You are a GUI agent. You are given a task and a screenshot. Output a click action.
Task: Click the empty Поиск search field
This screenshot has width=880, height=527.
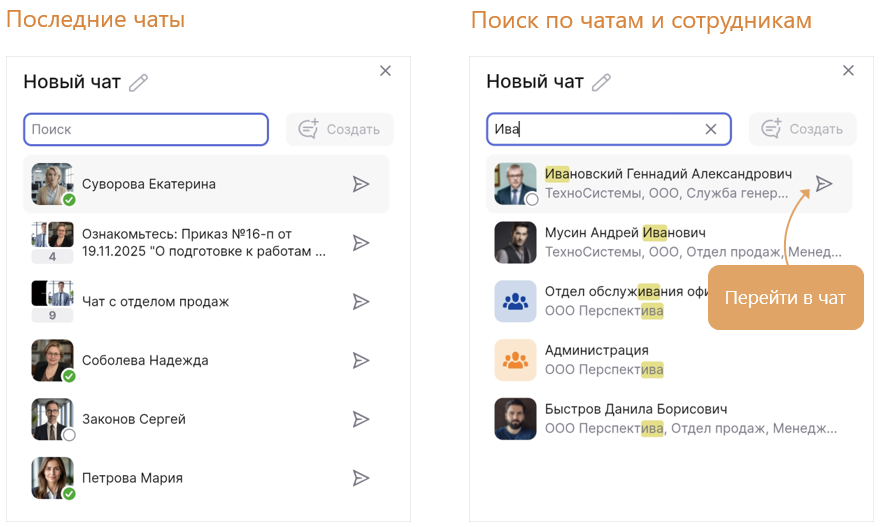146,129
